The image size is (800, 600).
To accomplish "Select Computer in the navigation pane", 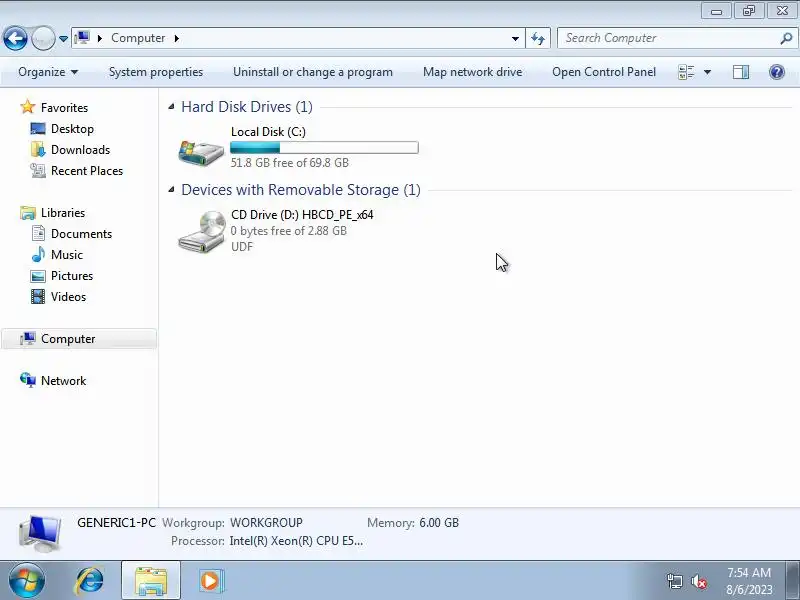I will point(79,339).
